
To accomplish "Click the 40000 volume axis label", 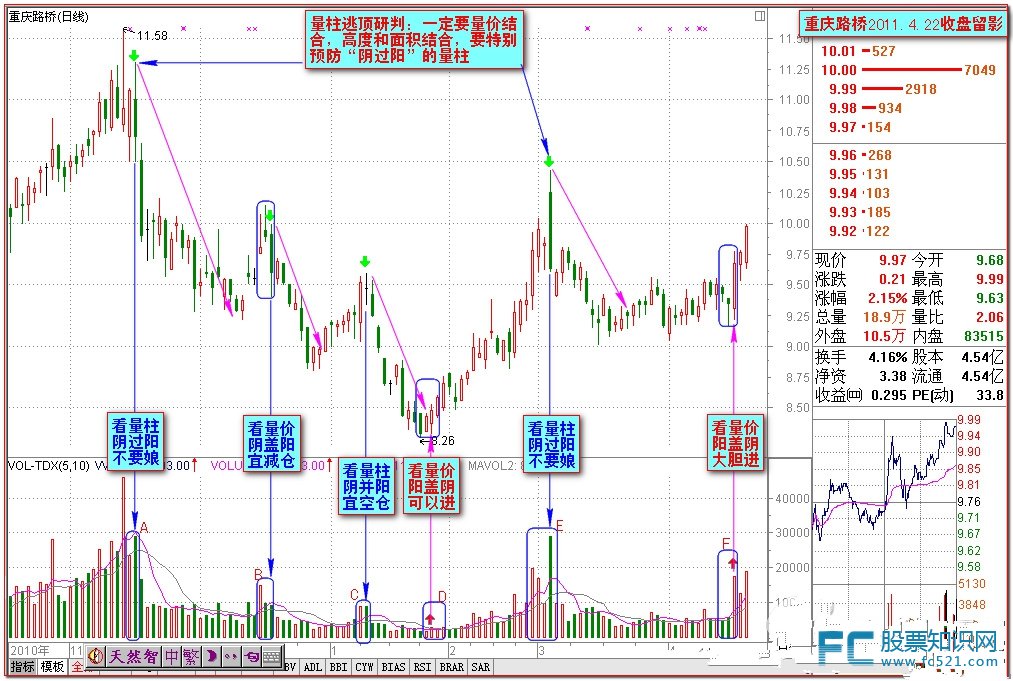I will (791, 498).
